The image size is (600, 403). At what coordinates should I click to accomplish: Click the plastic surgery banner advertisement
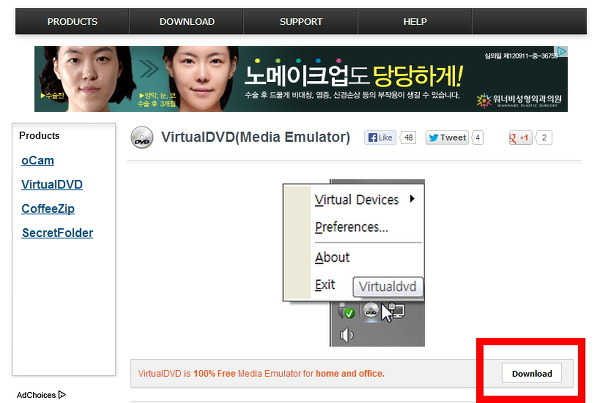tap(301, 79)
